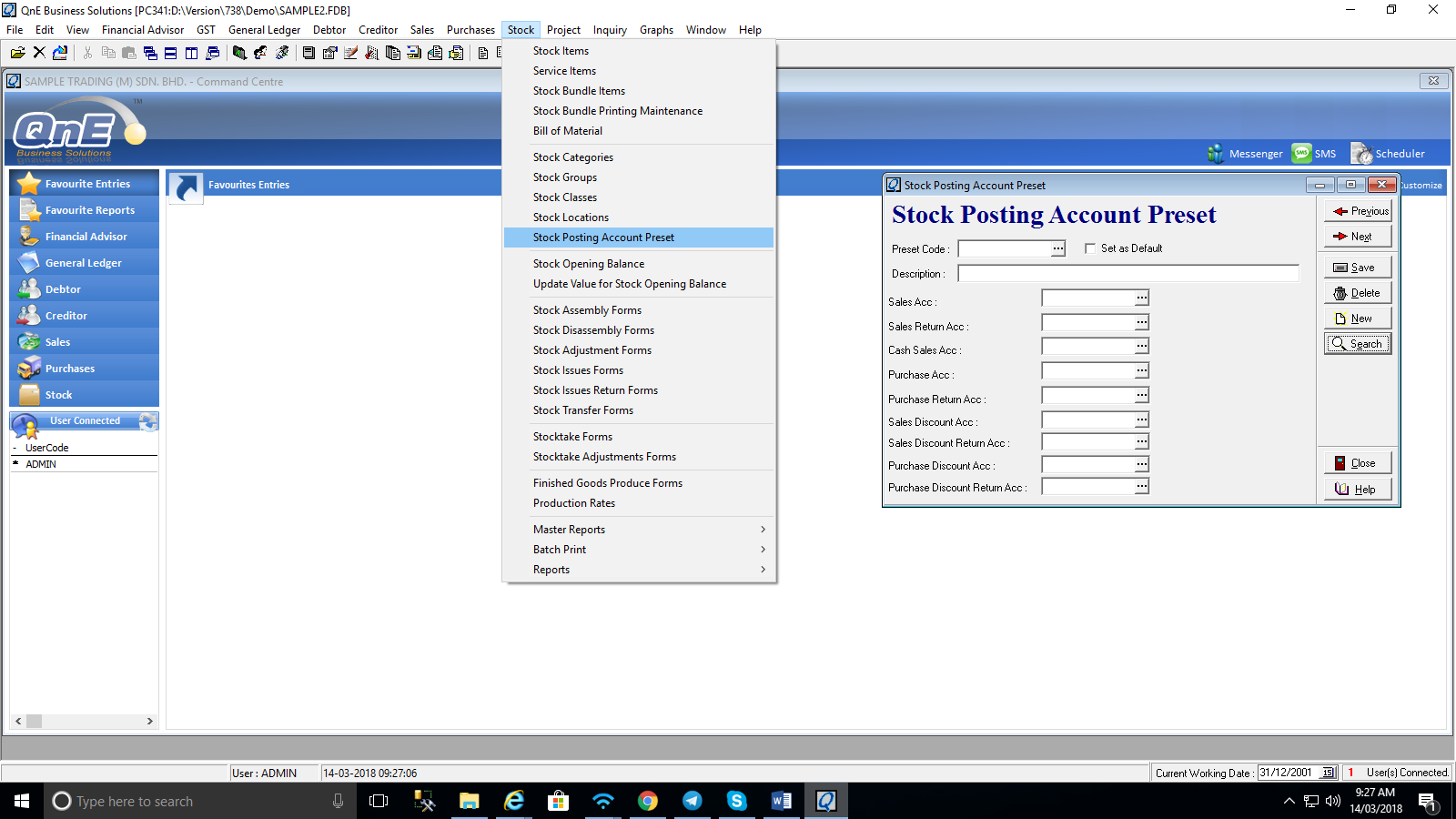1456x819 pixels.
Task: Open the Scheduler icon
Action: [x=1360, y=154]
